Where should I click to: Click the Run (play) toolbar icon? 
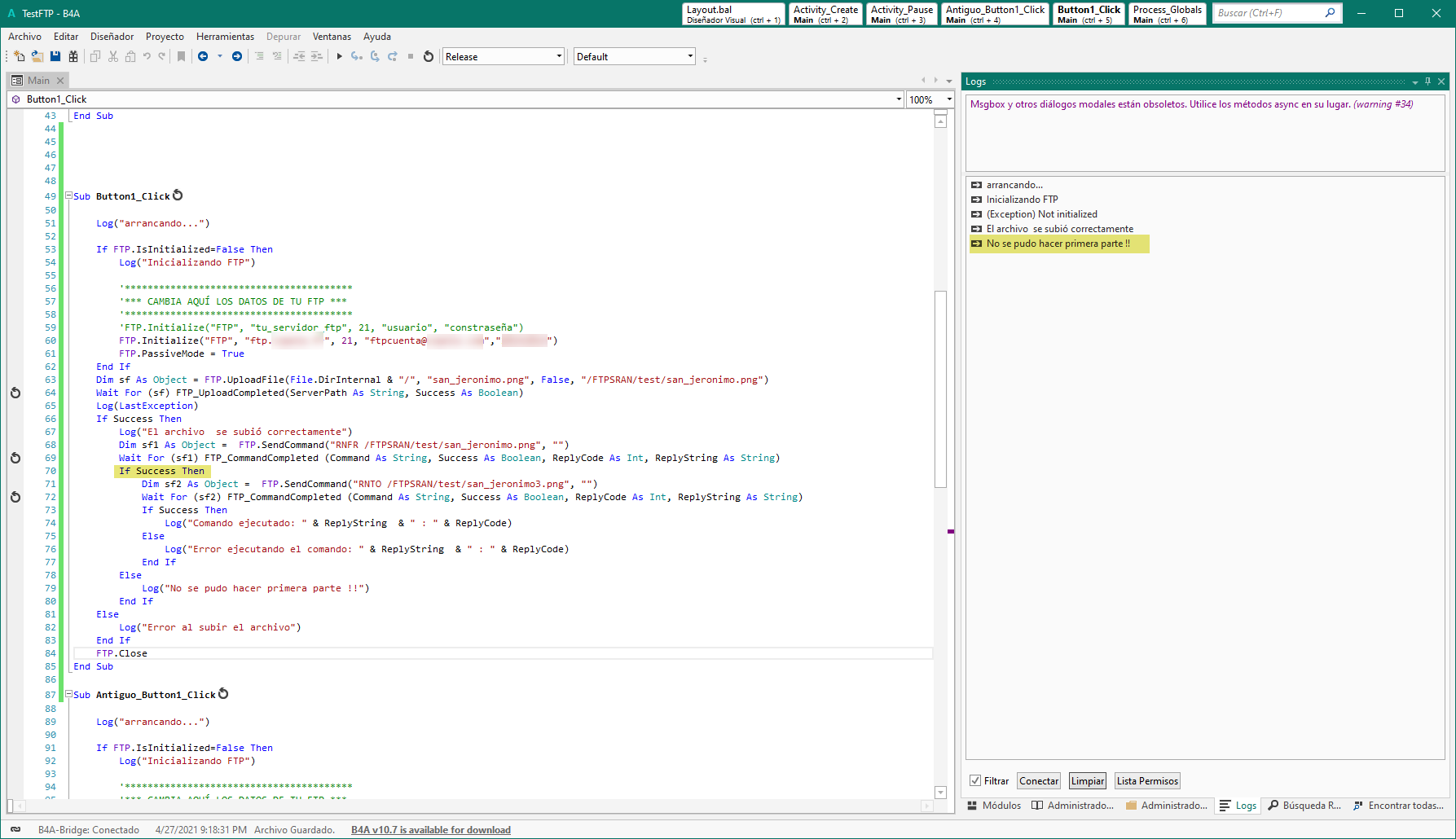click(340, 56)
